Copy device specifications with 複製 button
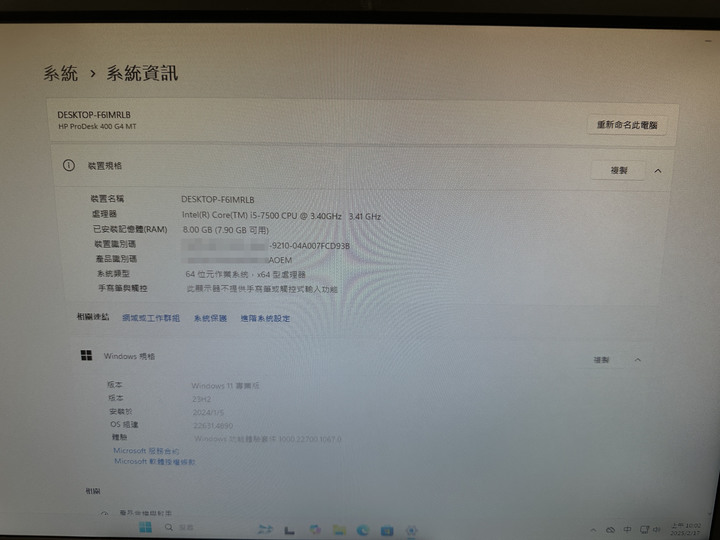720x540 pixels. 618,170
